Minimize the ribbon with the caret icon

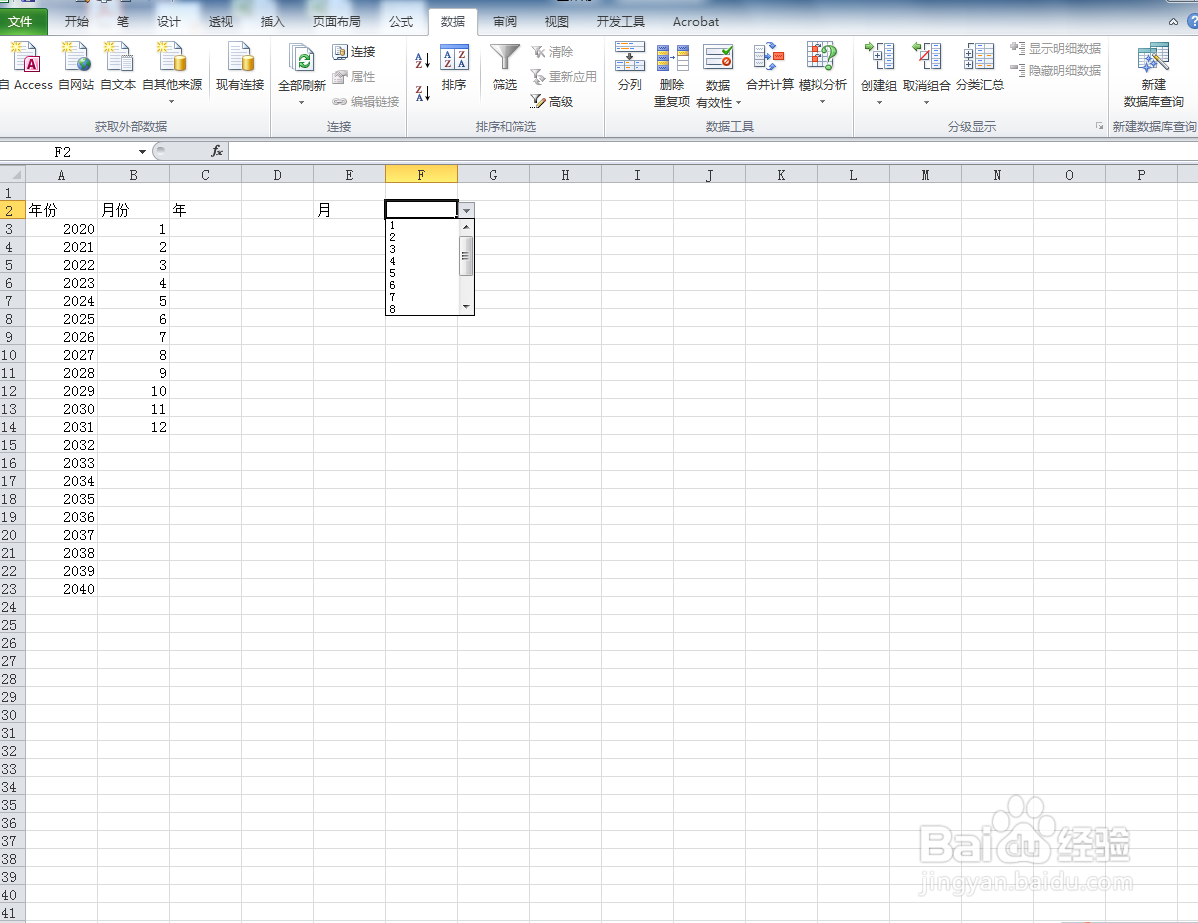click(x=1174, y=22)
